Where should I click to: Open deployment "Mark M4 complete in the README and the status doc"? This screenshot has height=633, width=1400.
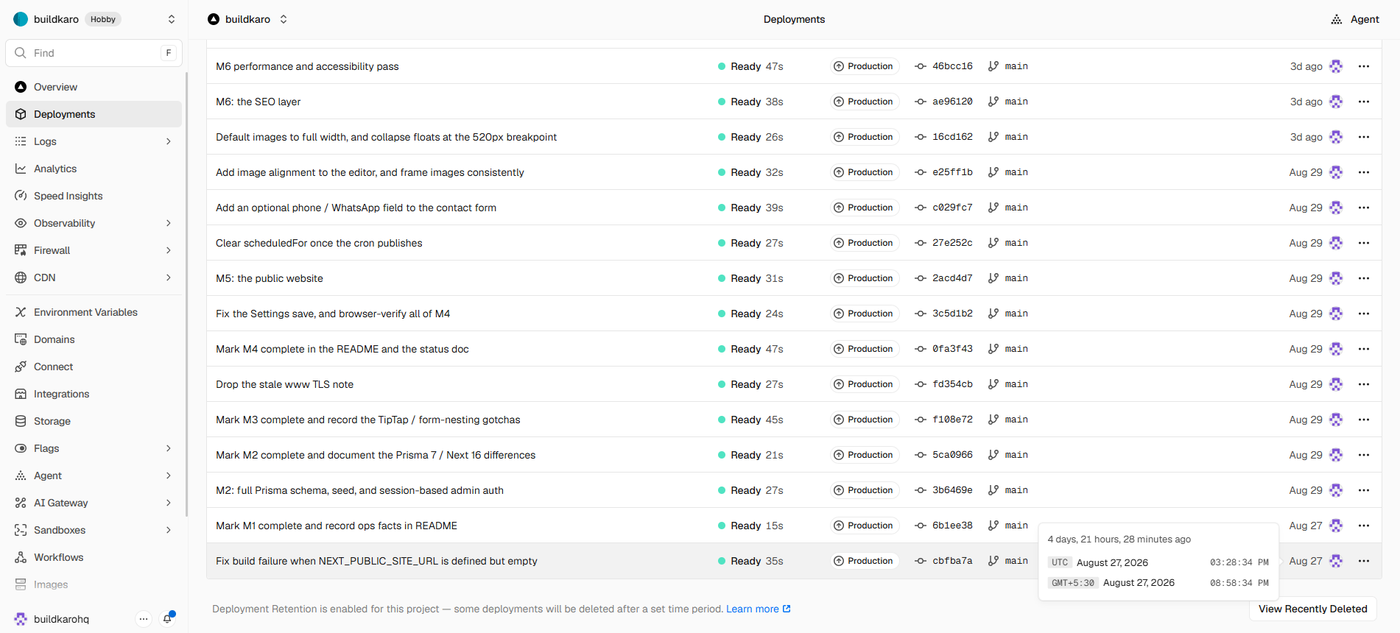[x=342, y=349]
